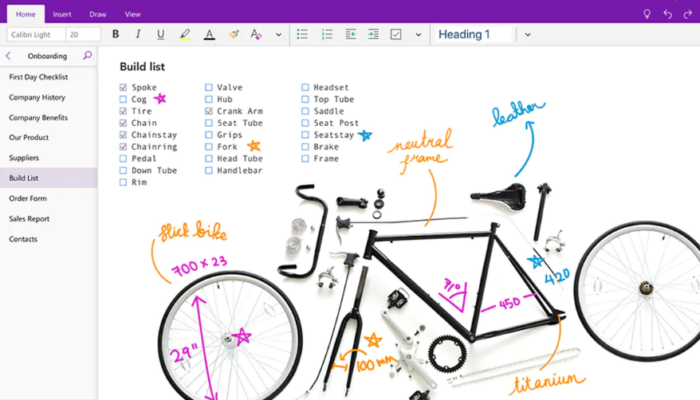Screen dimensions: 700x400
Task: Click the search magnifier in sidebar
Action: pyautogui.click(x=87, y=56)
